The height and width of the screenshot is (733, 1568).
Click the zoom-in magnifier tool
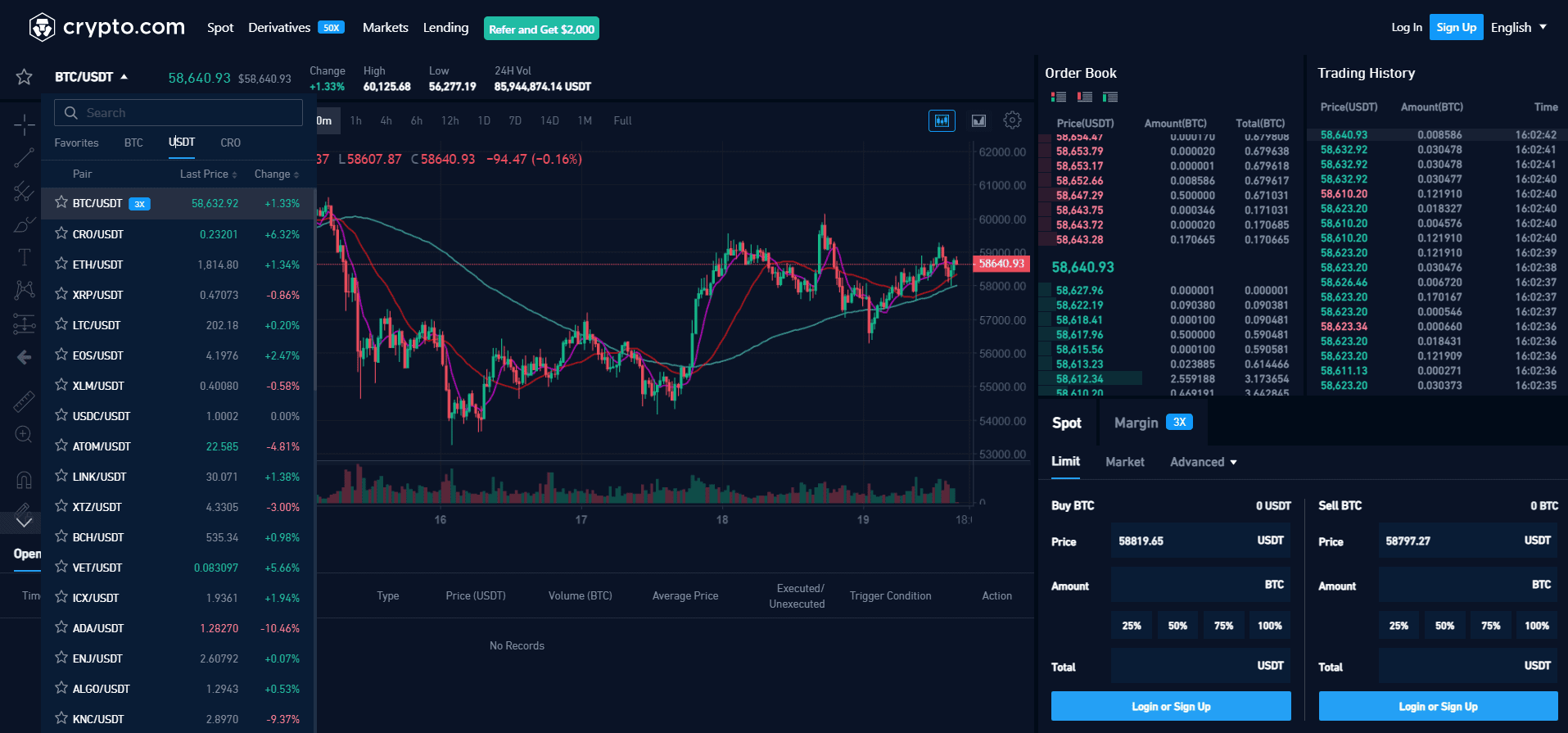click(24, 434)
